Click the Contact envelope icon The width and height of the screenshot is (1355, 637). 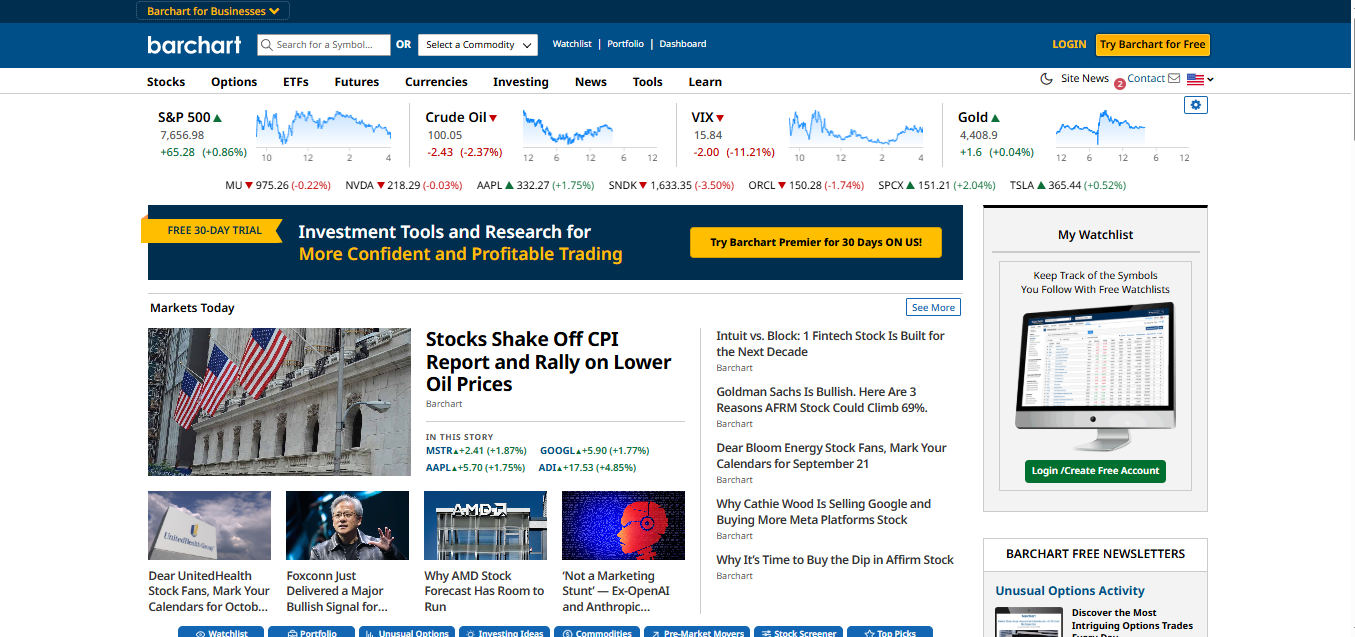coord(1174,79)
